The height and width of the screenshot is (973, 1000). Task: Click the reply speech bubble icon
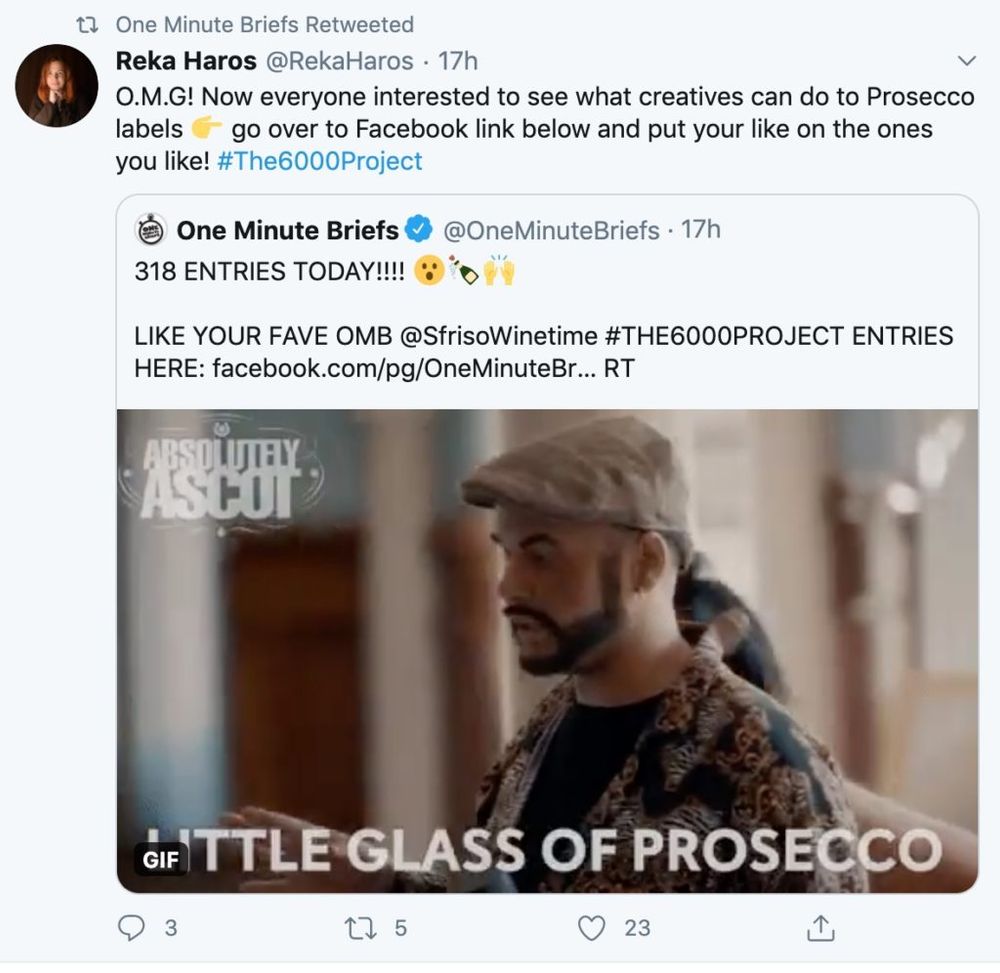point(131,928)
